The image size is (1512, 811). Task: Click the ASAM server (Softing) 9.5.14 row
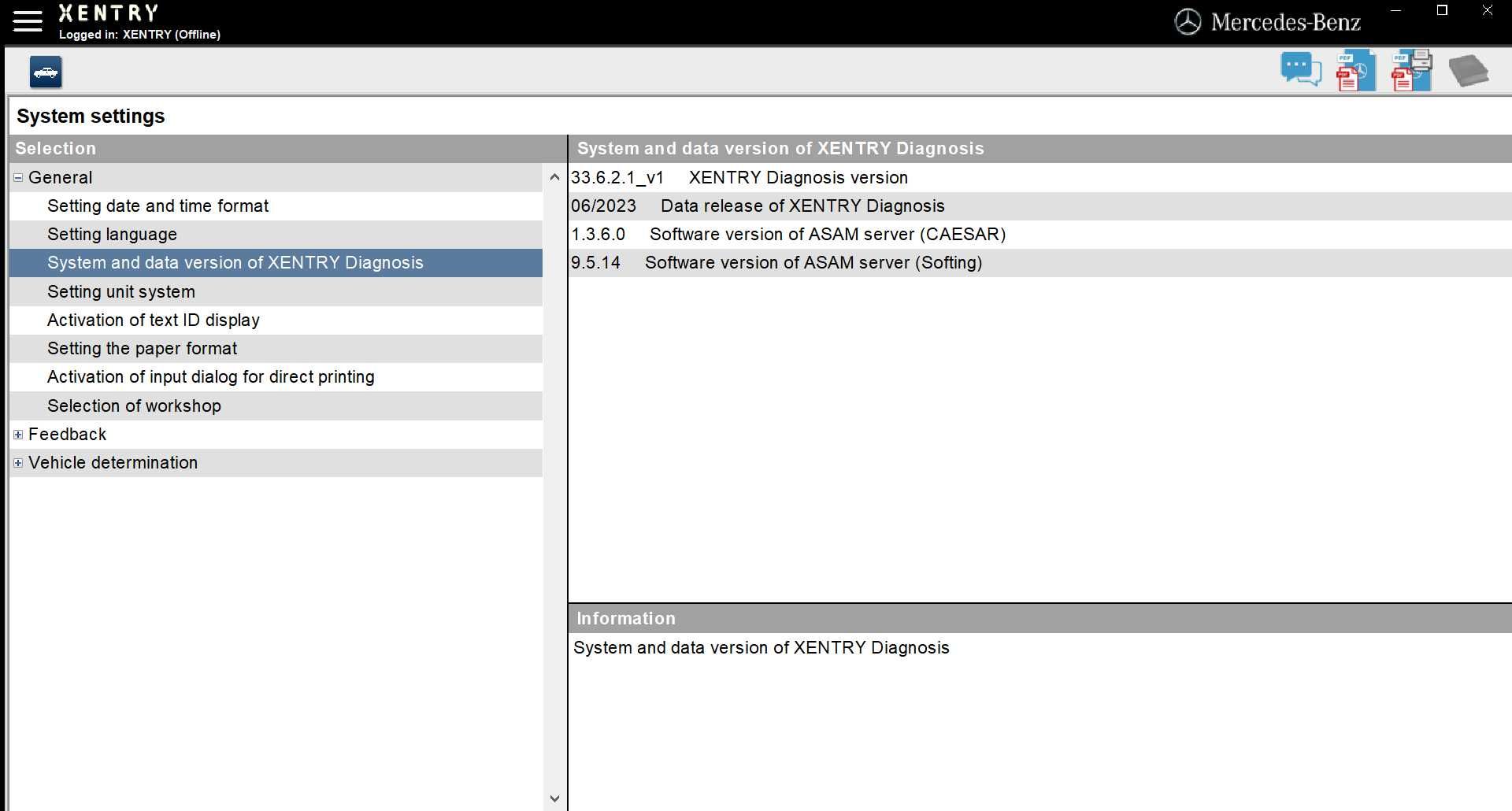pos(1039,263)
